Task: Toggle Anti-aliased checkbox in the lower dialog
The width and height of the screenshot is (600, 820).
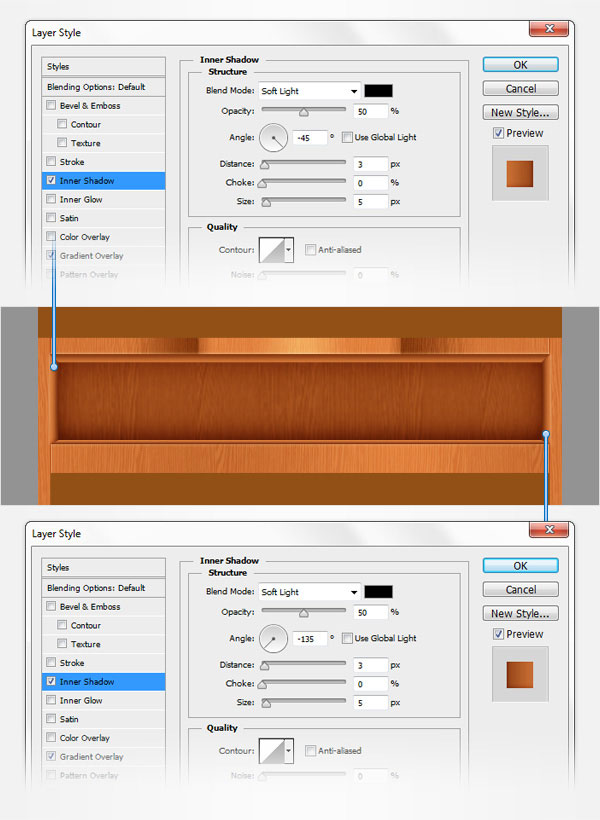Action: [x=310, y=750]
